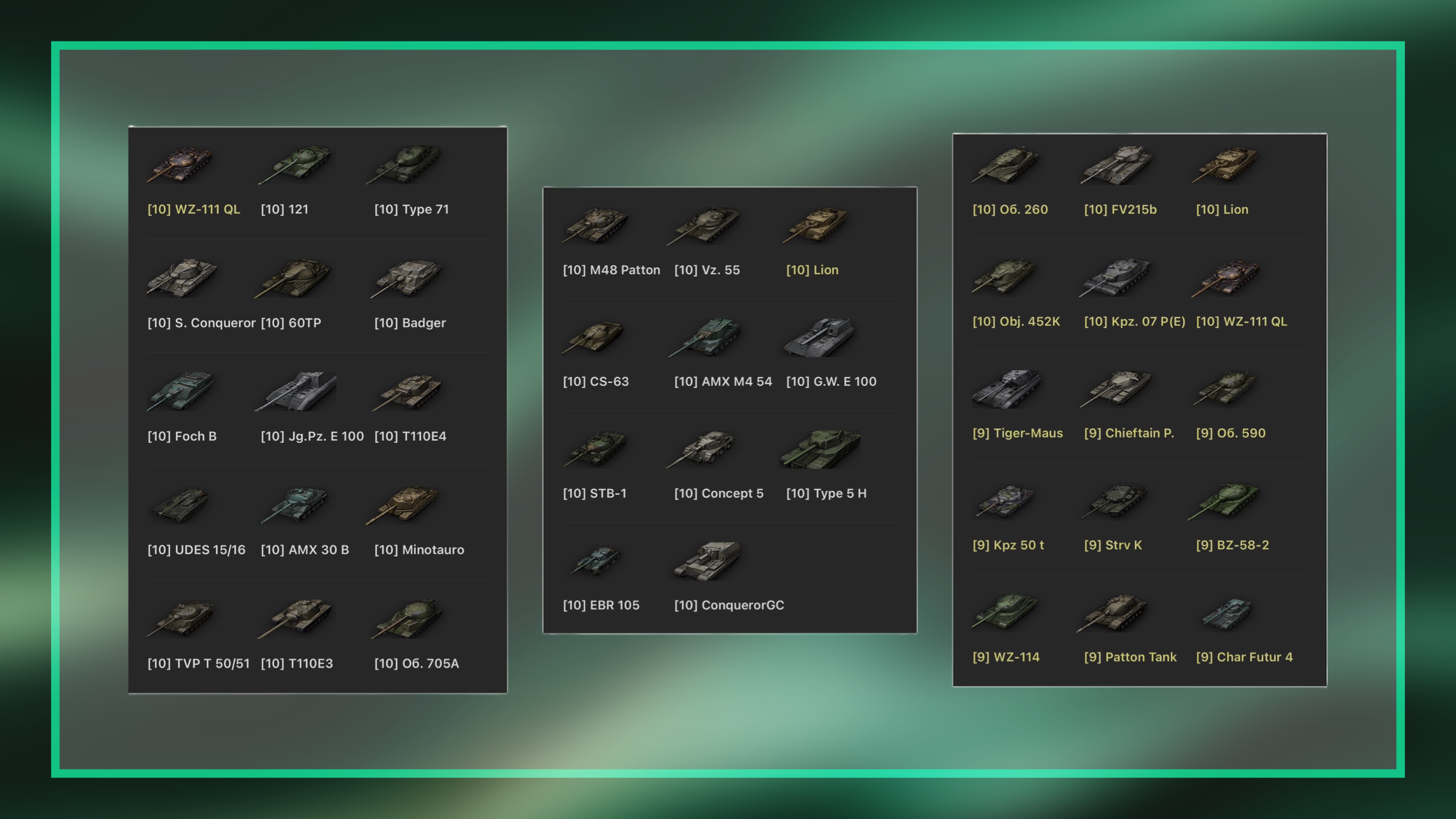This screenshot has height=819, width=1456.
Task: Click the Badger tank destroyer icon
Action: 407,278
